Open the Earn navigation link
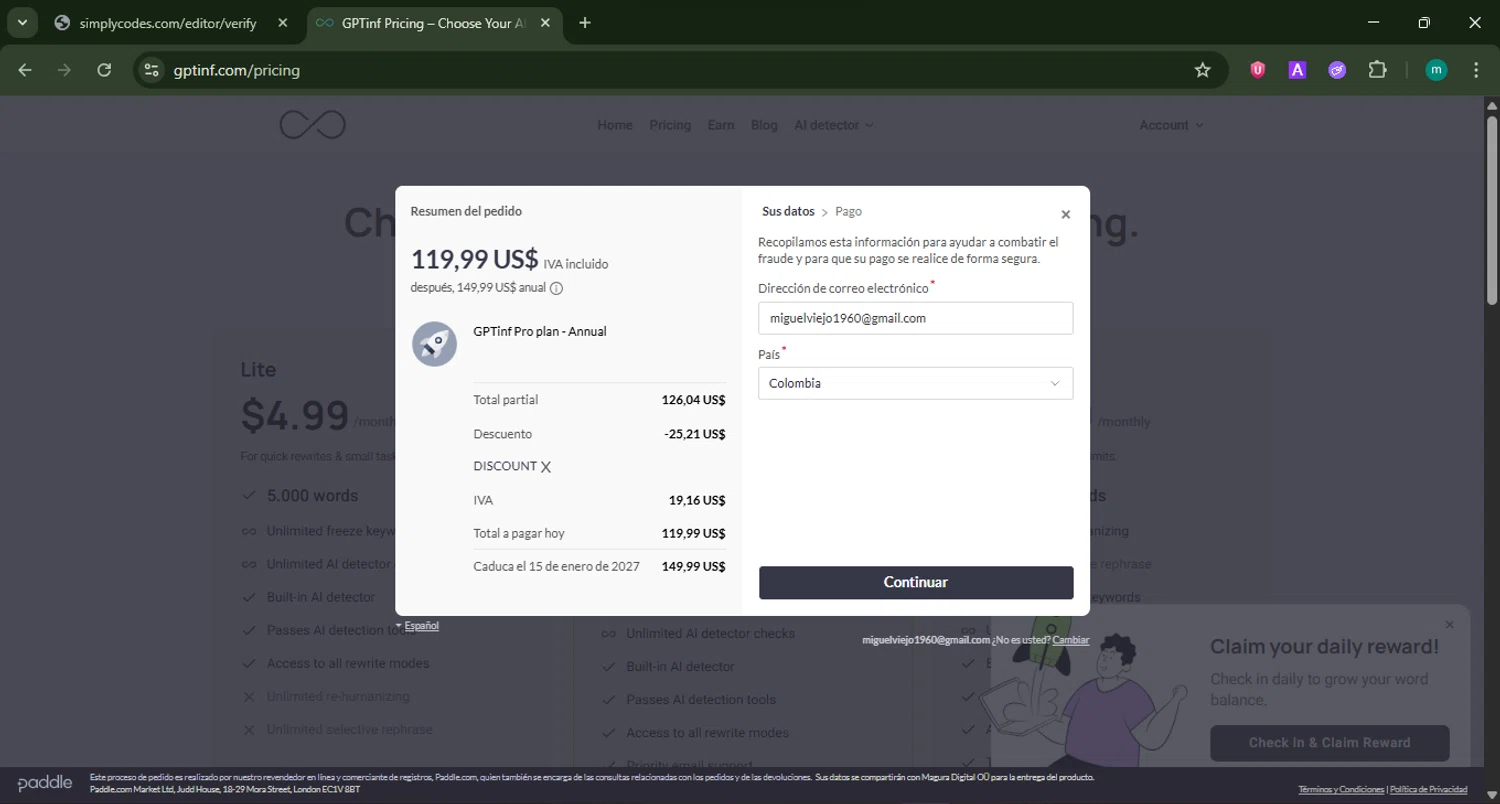The width and height of the screenshot is (1500, 804). pos(721,125)
